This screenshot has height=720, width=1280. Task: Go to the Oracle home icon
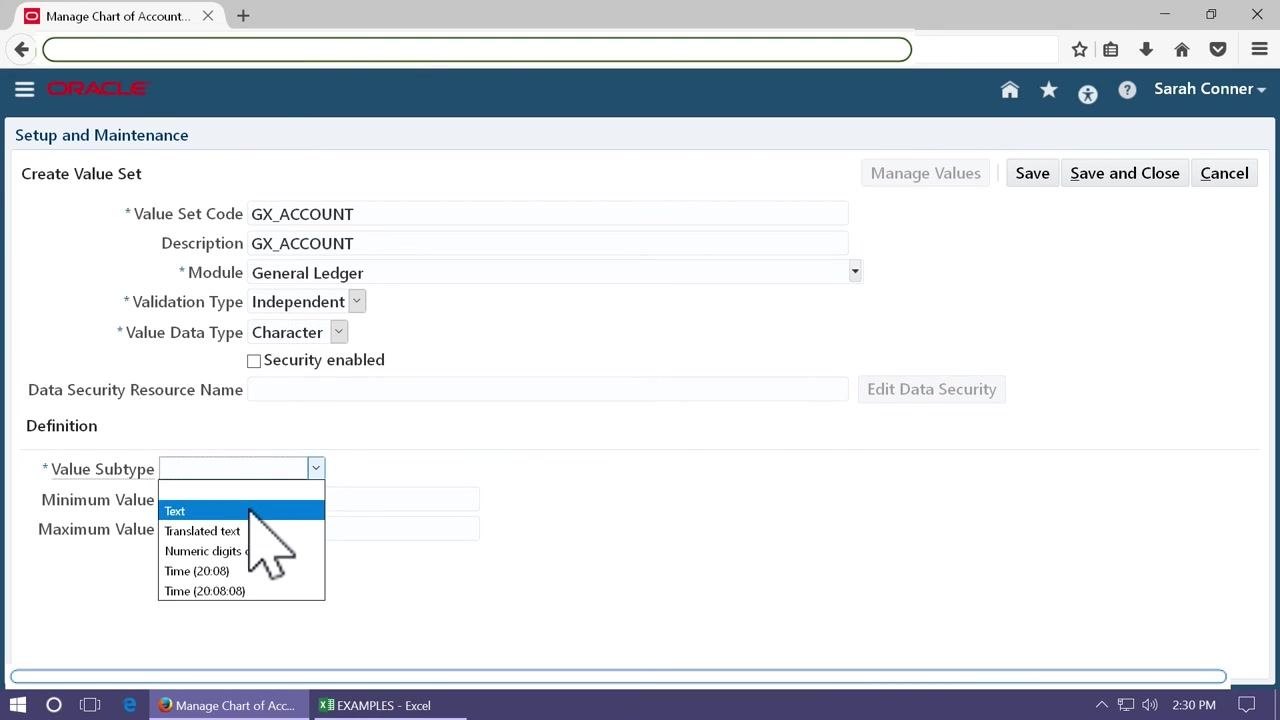(x=1010, y=90)
